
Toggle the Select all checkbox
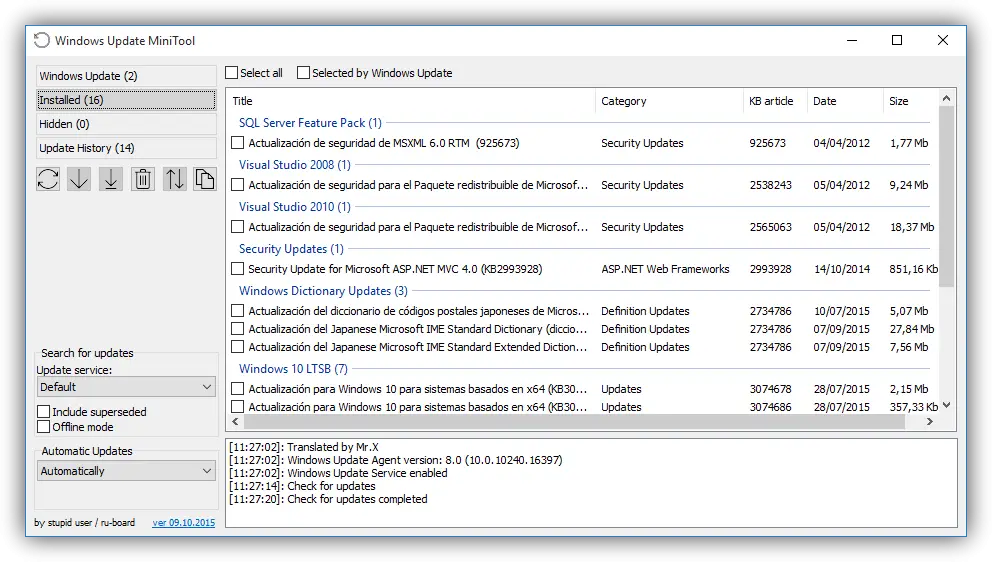coord(232,73)
